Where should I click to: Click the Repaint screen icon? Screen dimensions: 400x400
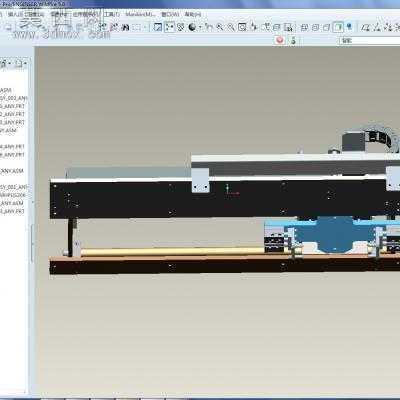point(158,27)
